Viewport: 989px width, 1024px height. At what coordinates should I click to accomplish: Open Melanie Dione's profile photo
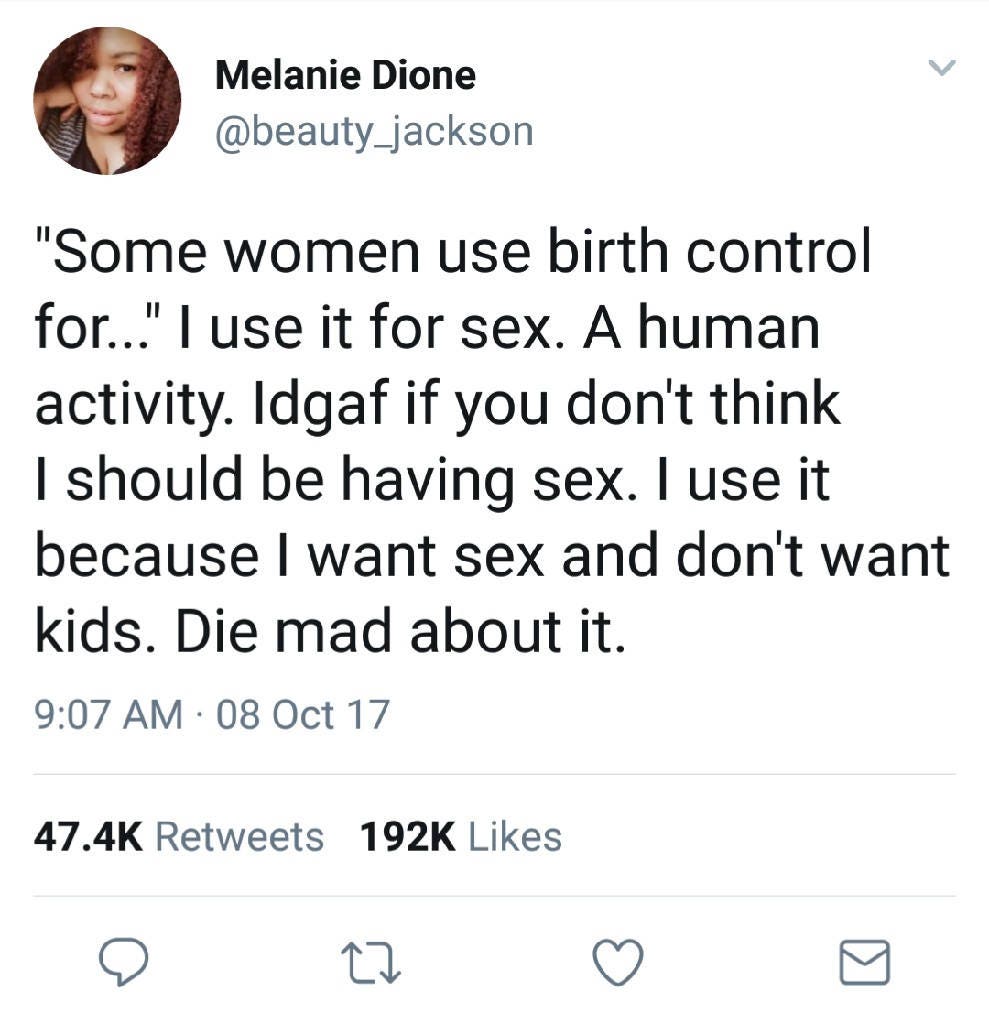[x=107, y=100]
